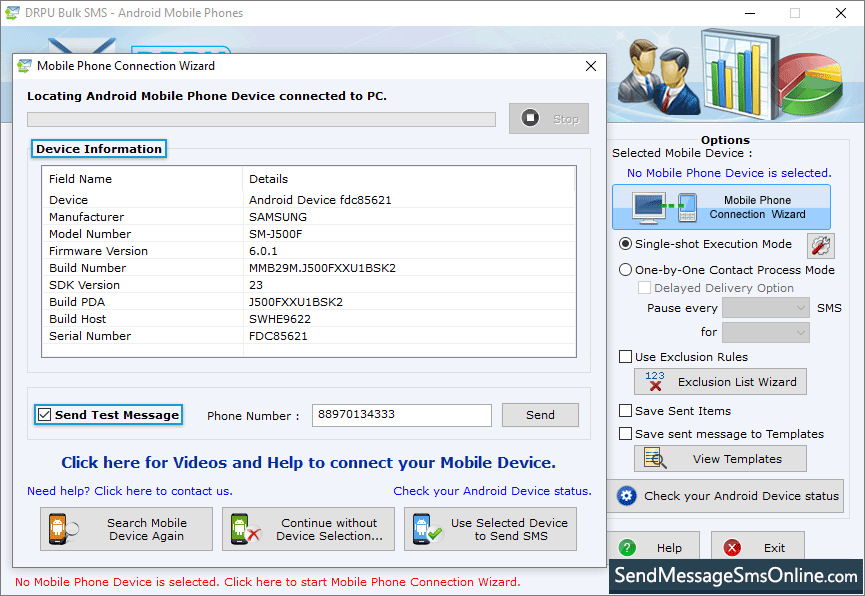Click the Exclusion List Wizard button label

(737, 382)
